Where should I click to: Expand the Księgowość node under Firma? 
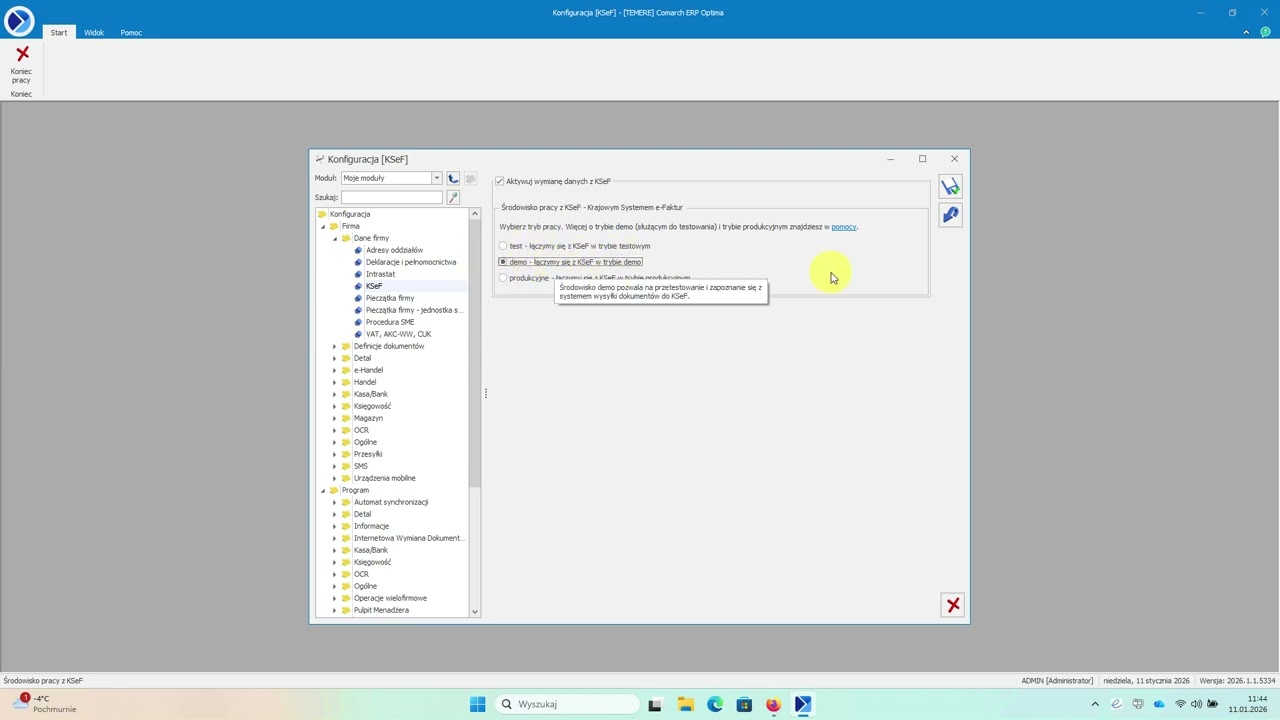(335, 406)
